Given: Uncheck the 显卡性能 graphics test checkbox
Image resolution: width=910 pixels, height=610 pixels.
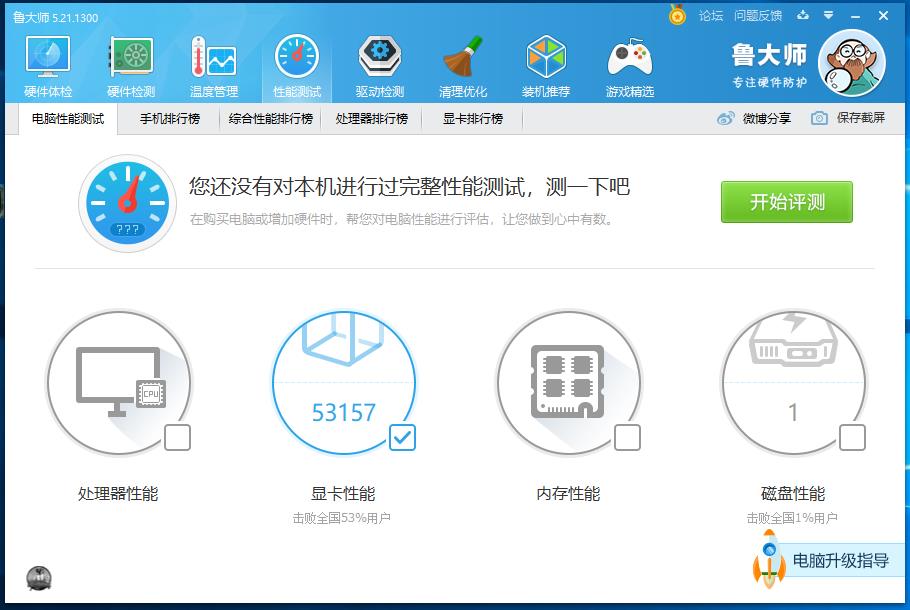Looking at the screenshot, I should pos(405,437).
